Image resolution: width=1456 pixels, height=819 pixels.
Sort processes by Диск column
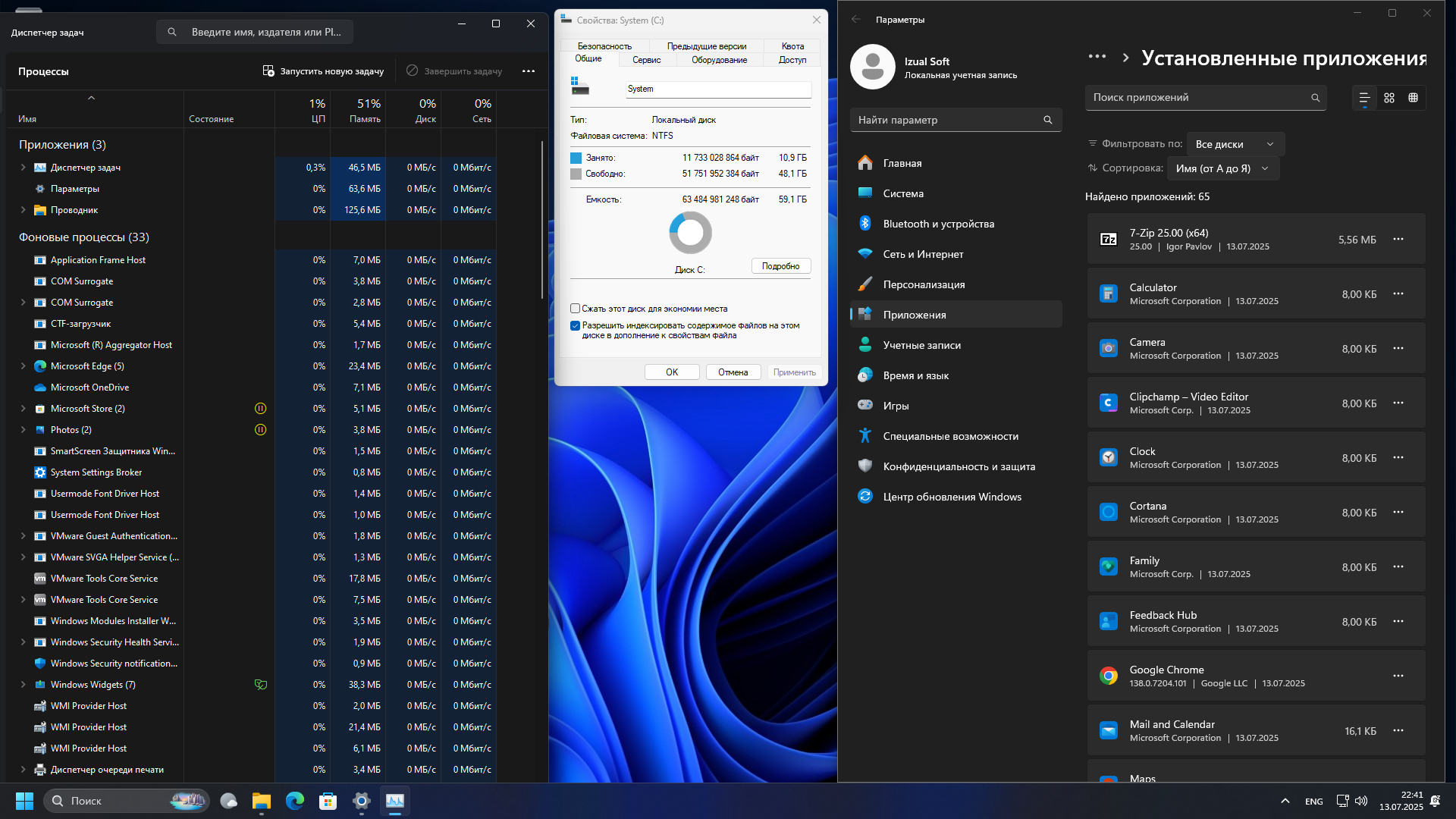click(x=413, y=110)
